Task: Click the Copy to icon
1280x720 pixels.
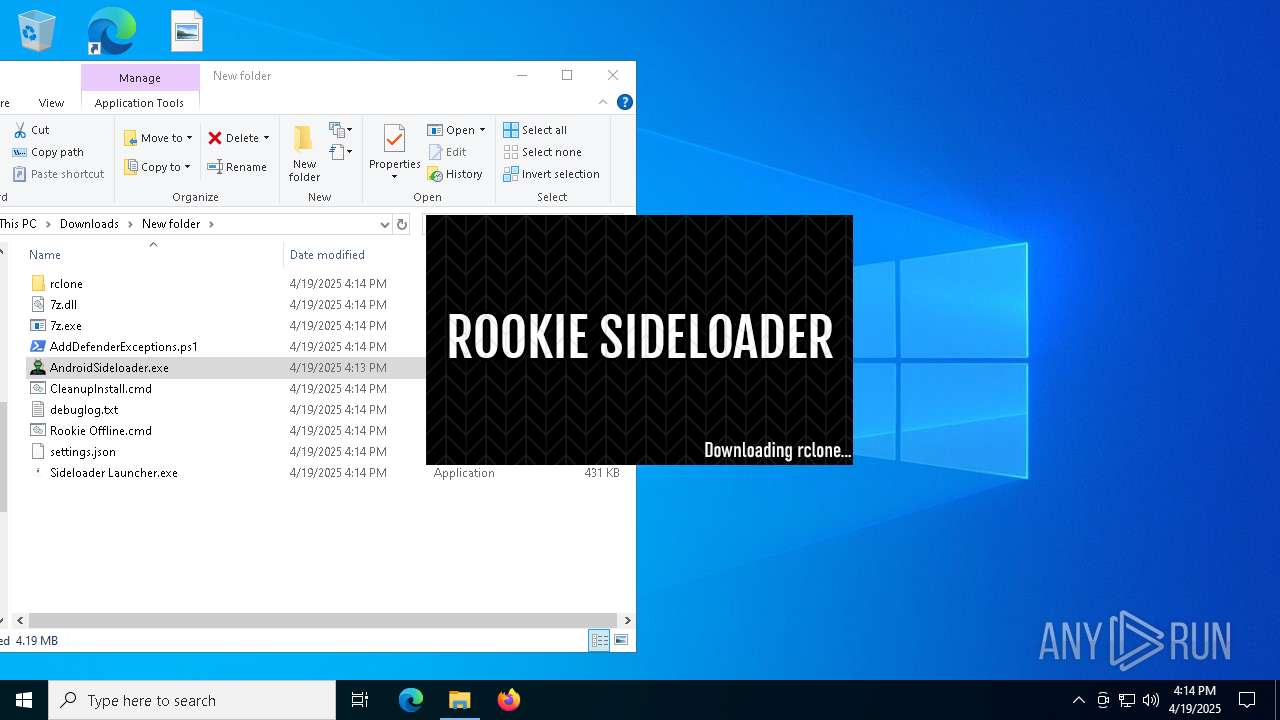Action: coord(130,167)
